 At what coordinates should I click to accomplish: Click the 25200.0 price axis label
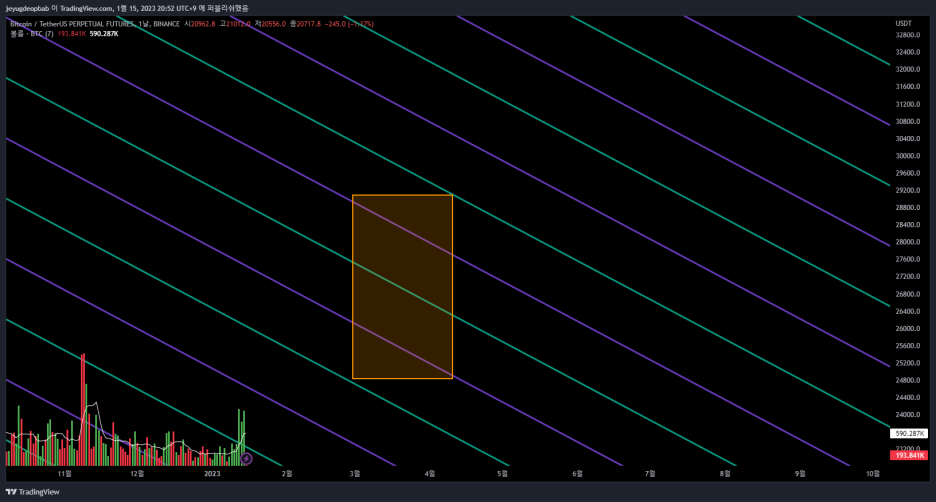click(907, 363)
